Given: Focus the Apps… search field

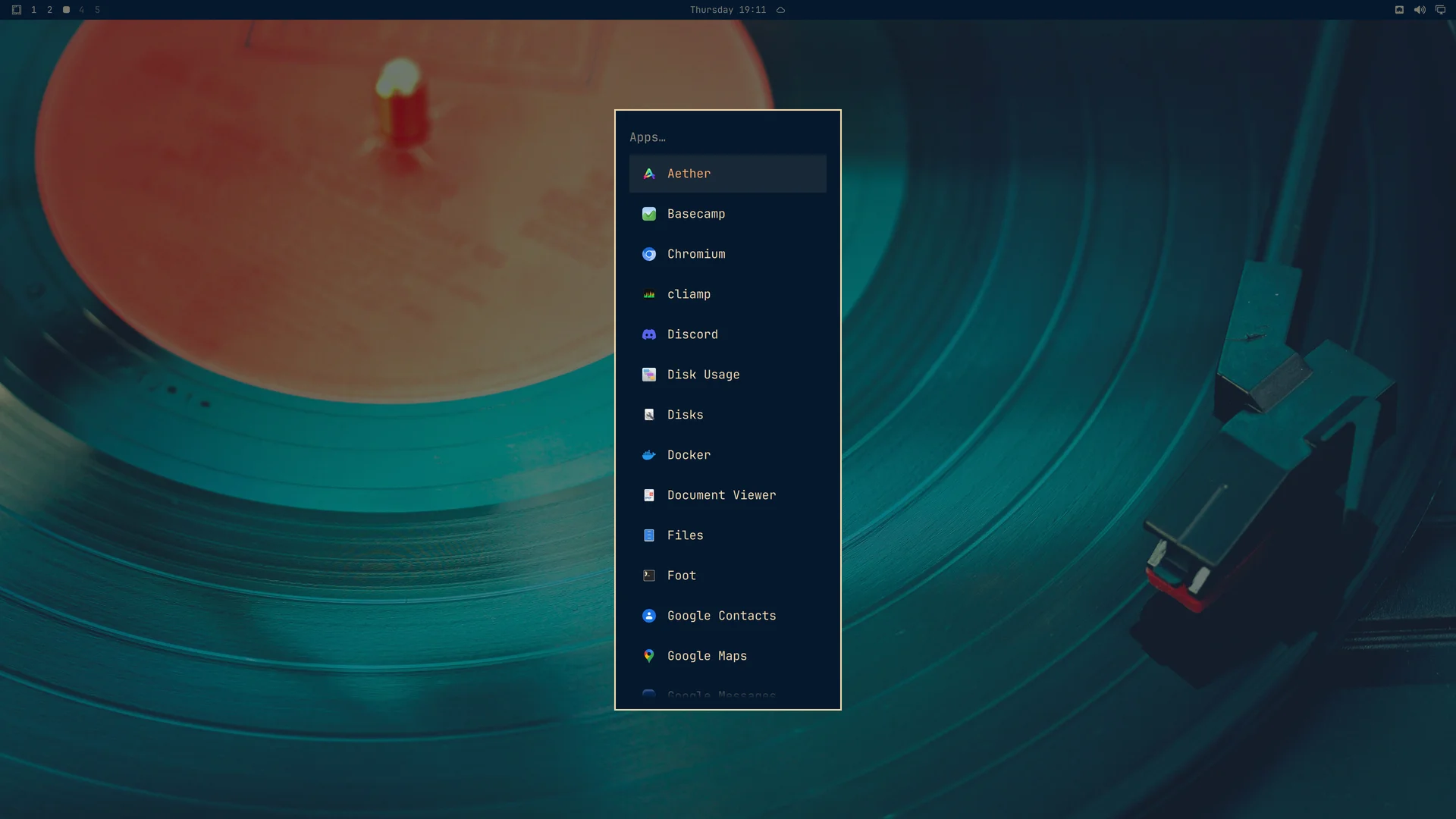Looking at the screenshot, I should [x=728, y=137].
